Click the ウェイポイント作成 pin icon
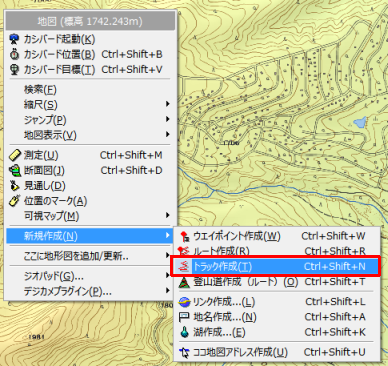 184,236
